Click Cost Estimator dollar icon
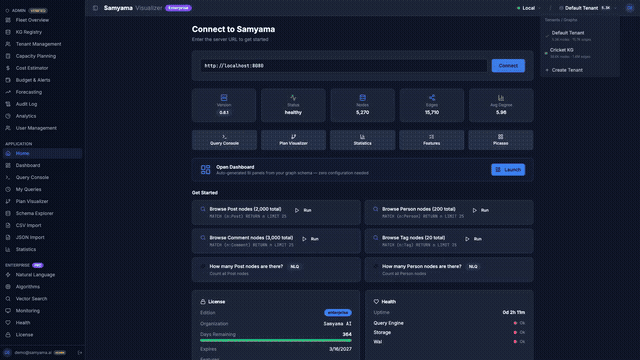This screenshot has height=360, width=640. tap(8, 68)
